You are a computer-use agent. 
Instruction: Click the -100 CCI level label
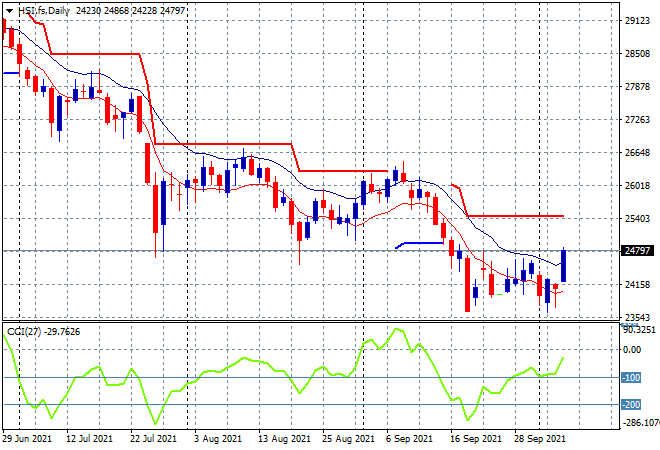tap(631, 378)
